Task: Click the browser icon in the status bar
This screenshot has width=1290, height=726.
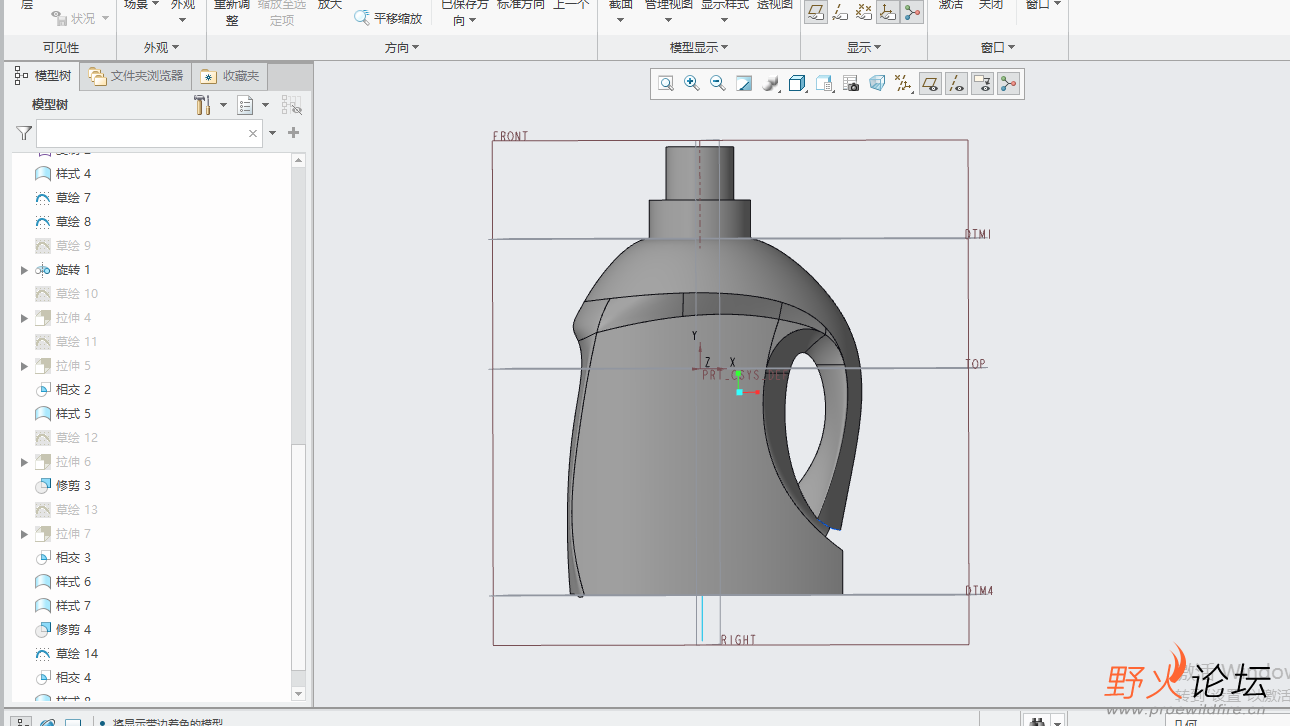Action: [48, 722]
